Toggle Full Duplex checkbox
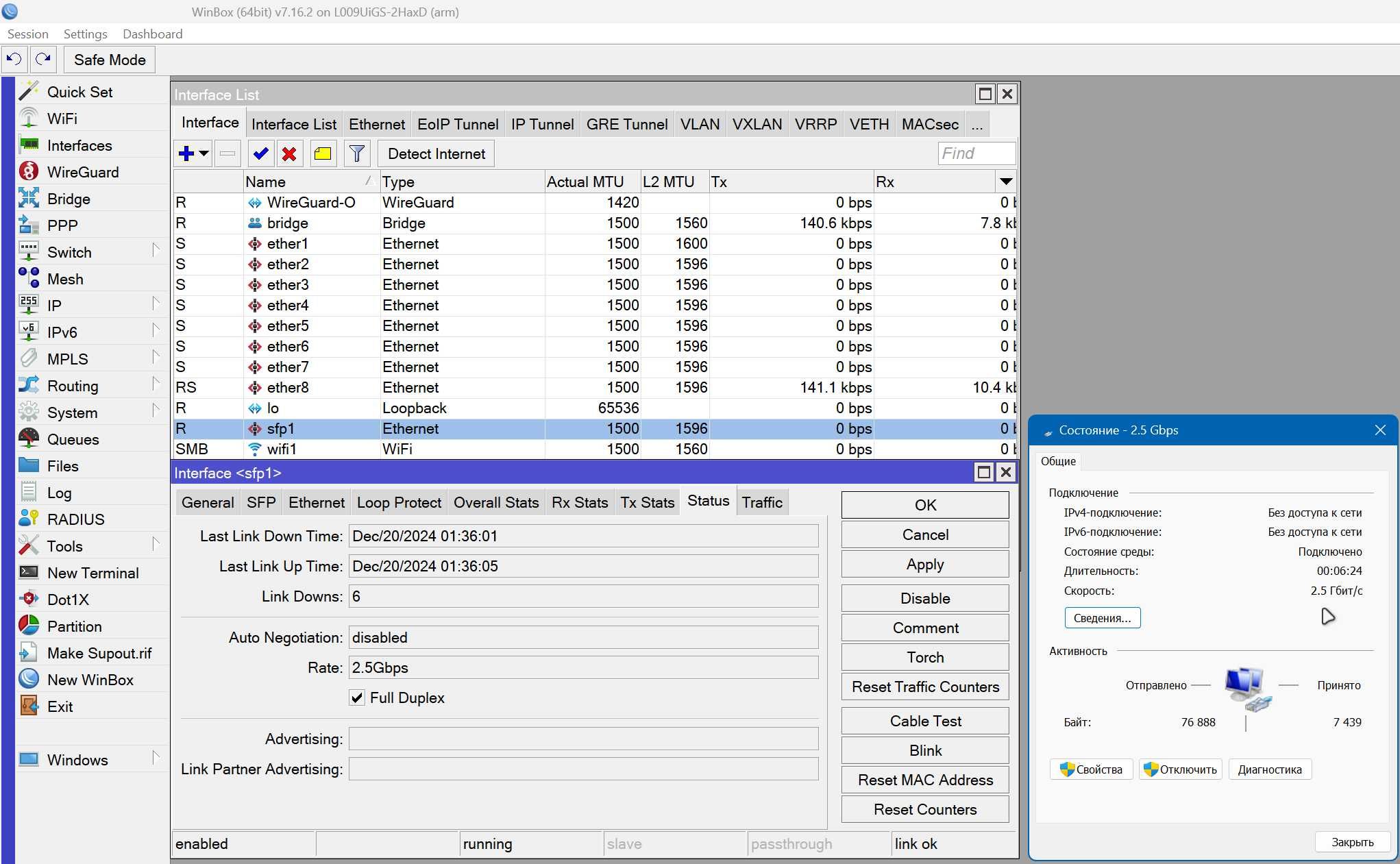Viewport: 1400px width, 864px height. (x=357, y=698)
